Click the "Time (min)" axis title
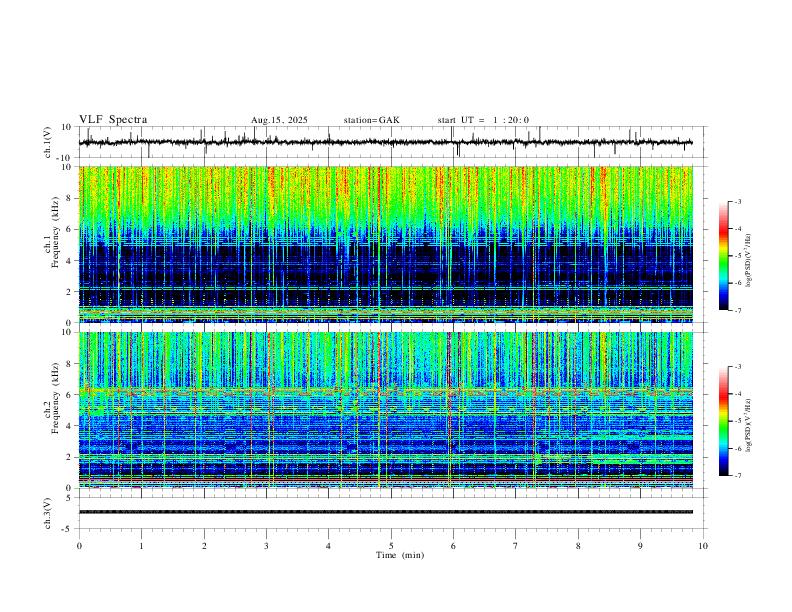 pos(400,555)
